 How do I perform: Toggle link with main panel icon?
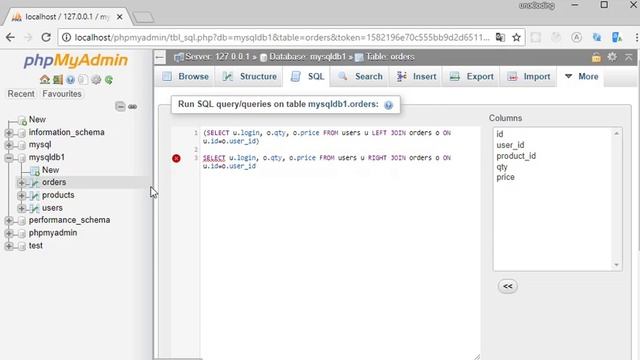(132, 107)
